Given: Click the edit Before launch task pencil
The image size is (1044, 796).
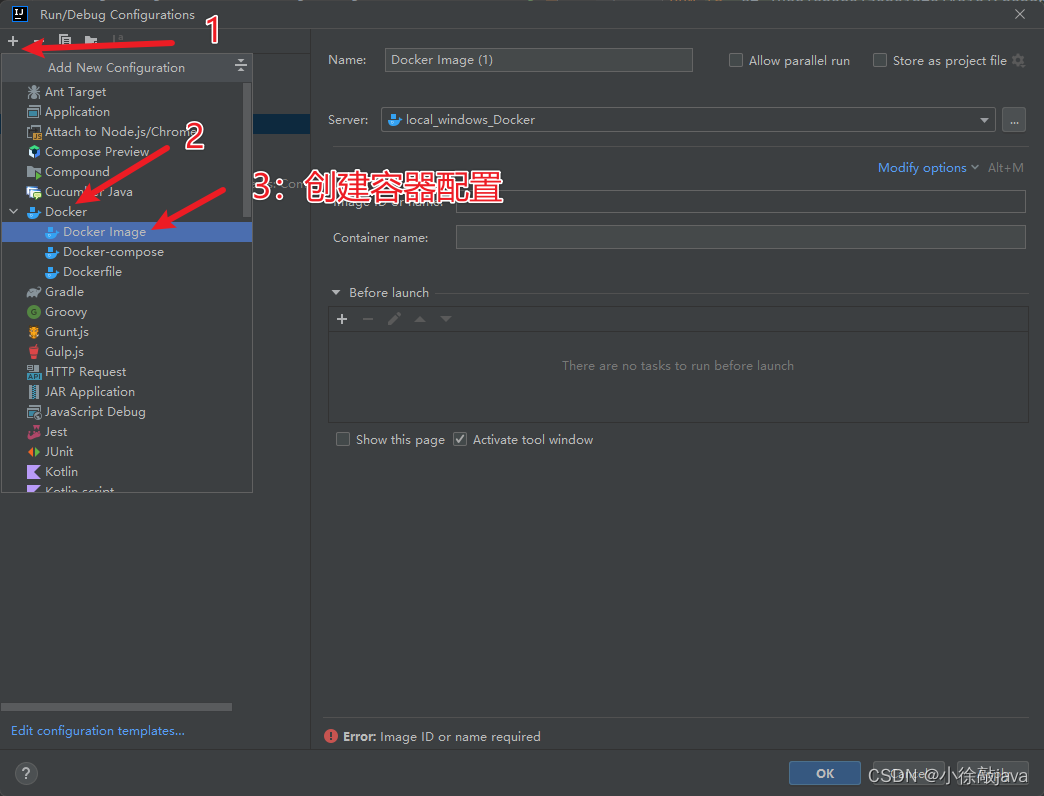Looking at the screenshot, I should (x=394, y=319).
